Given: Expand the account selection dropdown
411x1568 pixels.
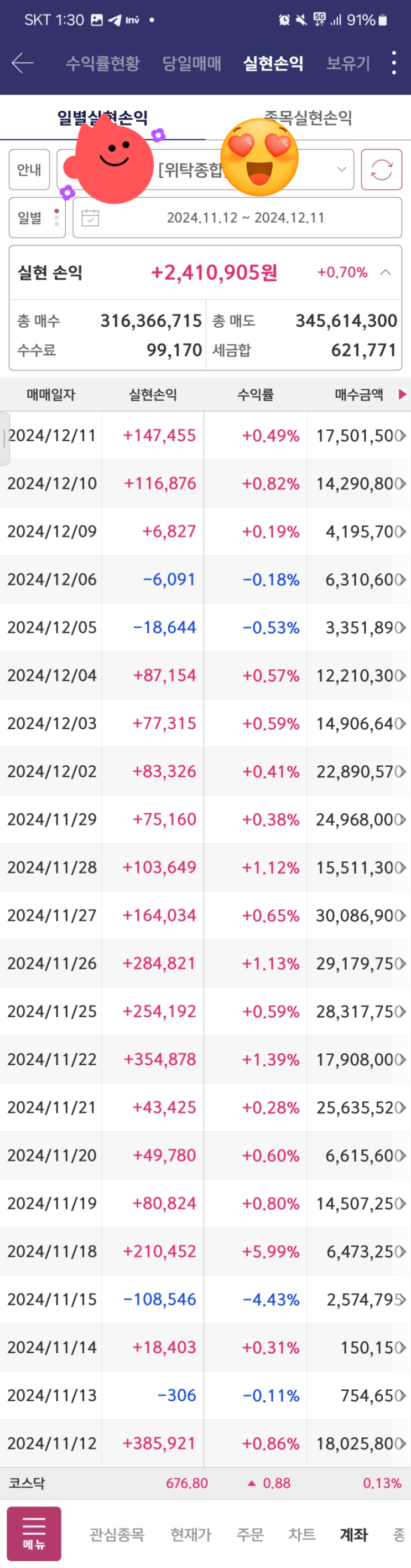Looking at the screenshot, I should click(342, 169).
